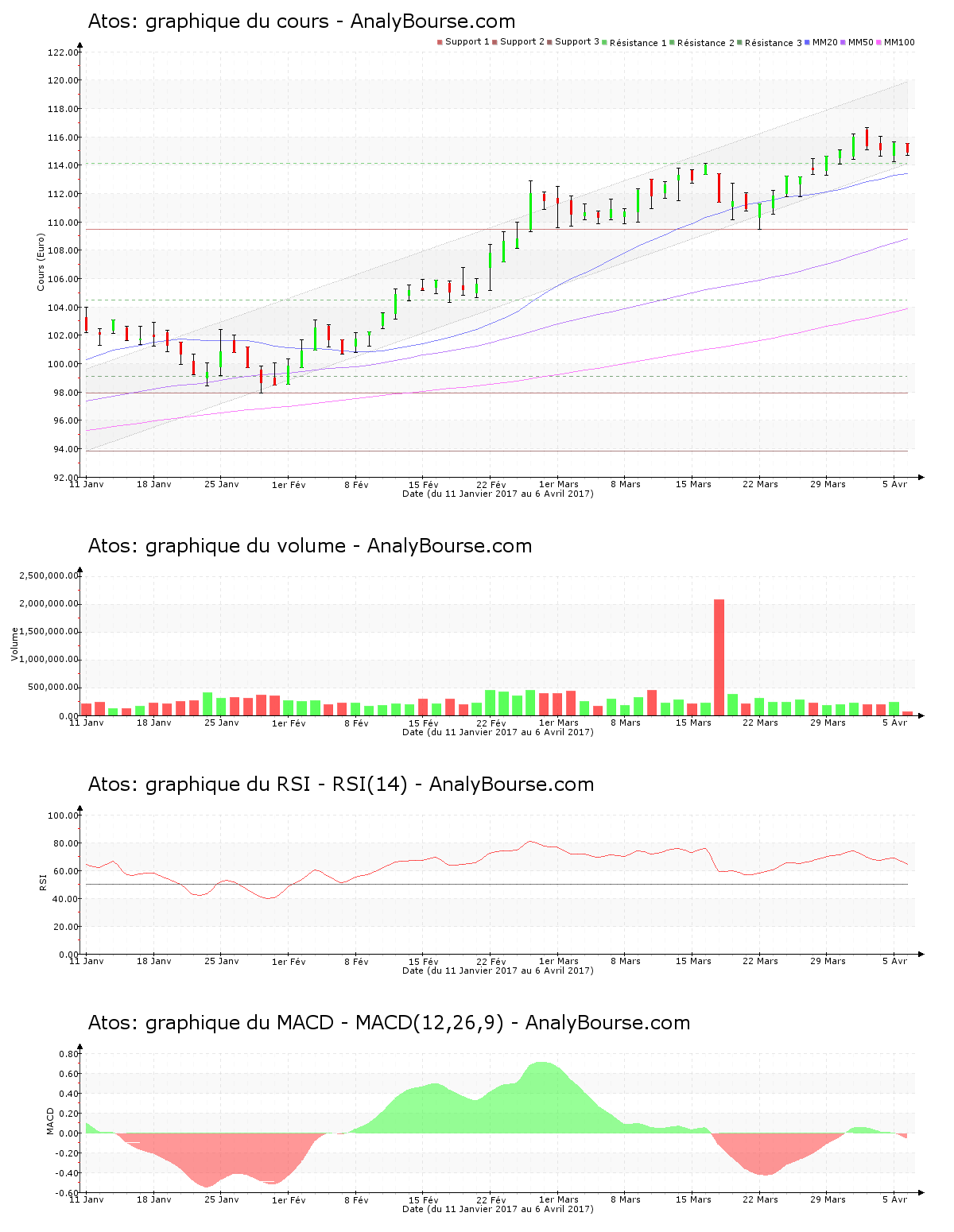The image size is (954, 1232).
Task: Click the Résistance 1 legend color marker
Action: tap(605, 42)
